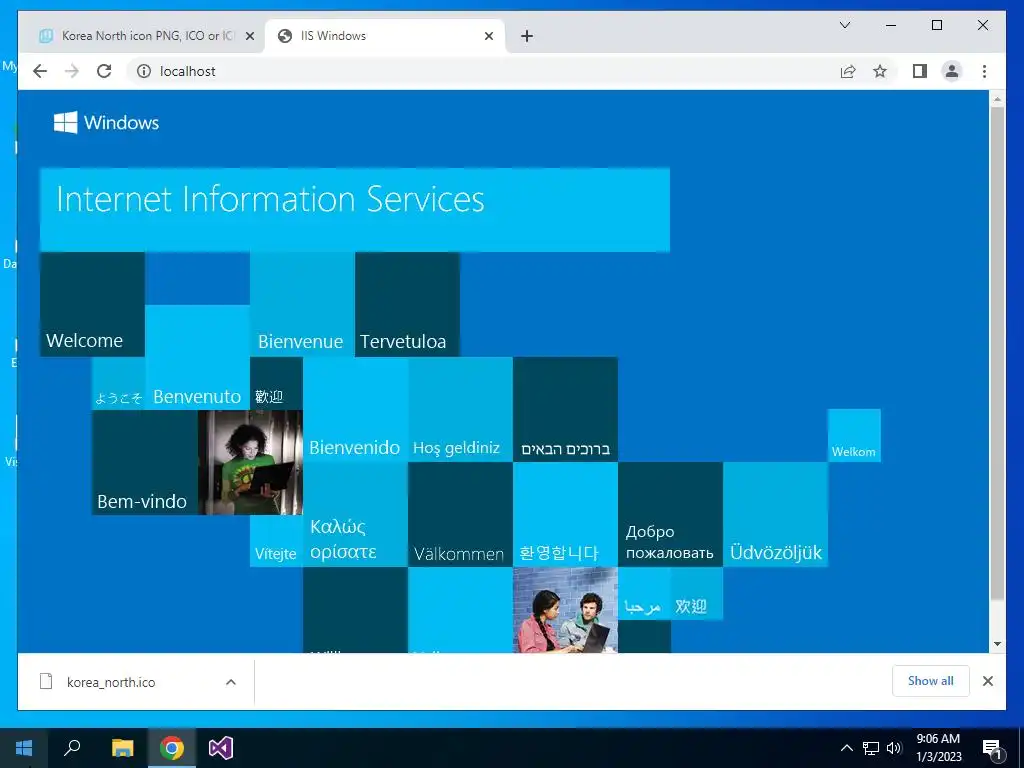Share this page via the share icon

[x=848, y=71]
